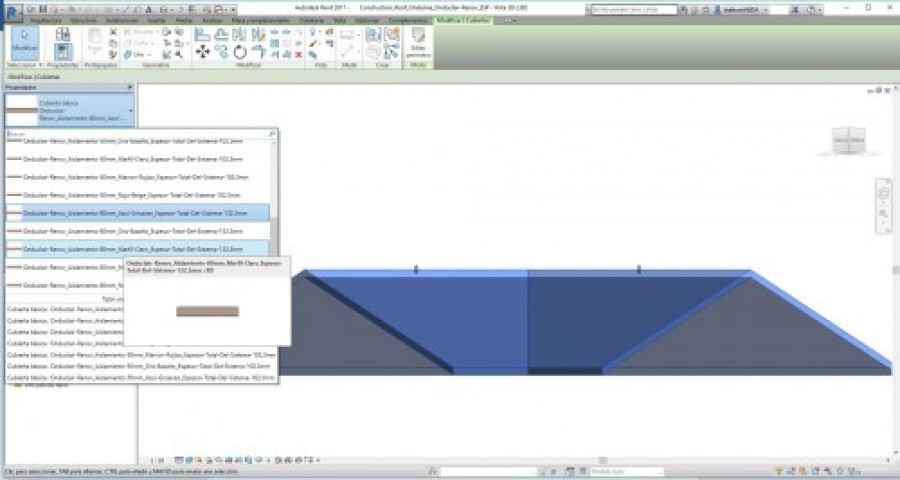Click the Cortar geometry tool

[138, 44]
